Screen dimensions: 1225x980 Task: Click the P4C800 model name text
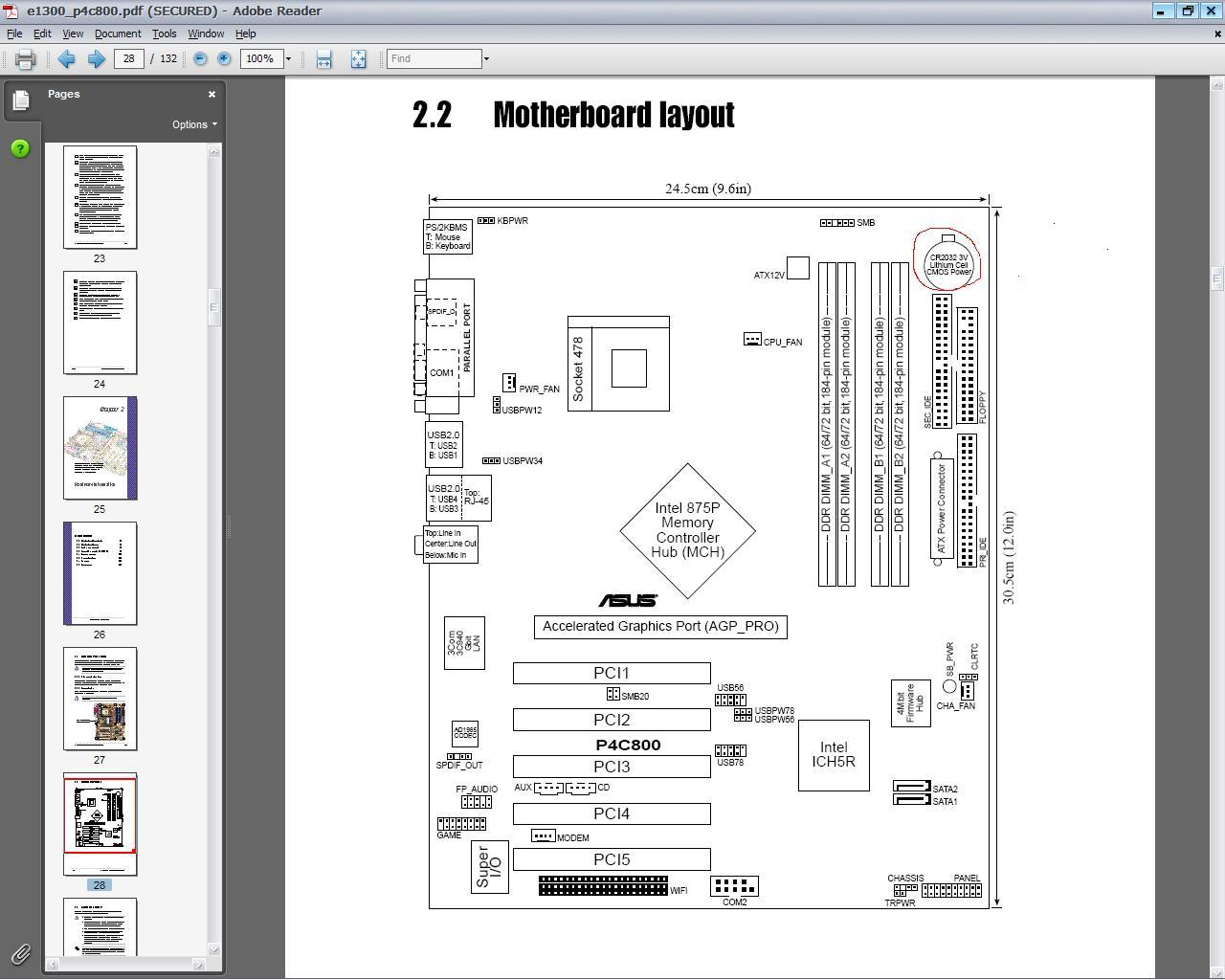coord(628,745)
